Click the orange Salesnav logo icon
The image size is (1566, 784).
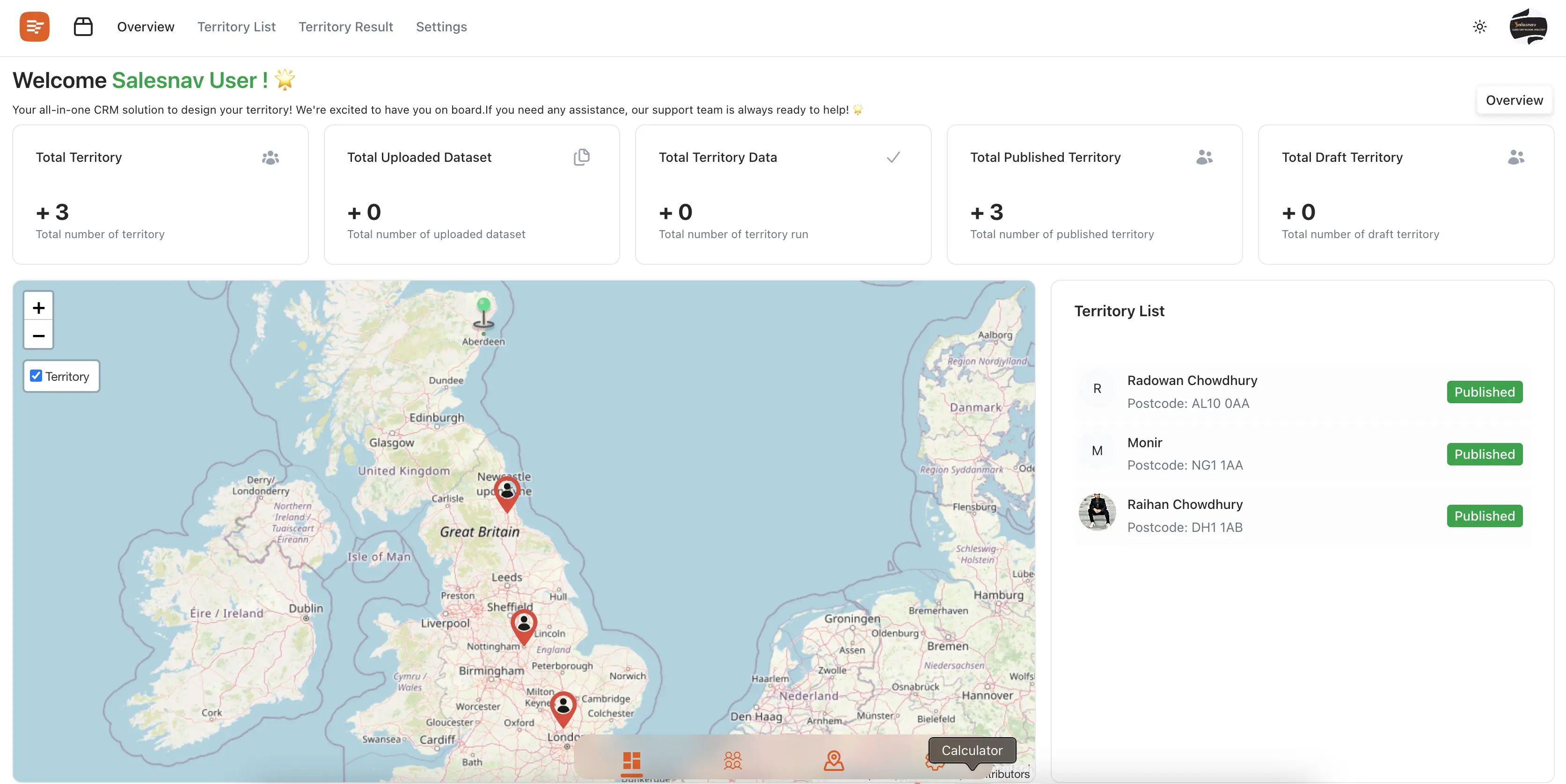(x=34, y=27)
